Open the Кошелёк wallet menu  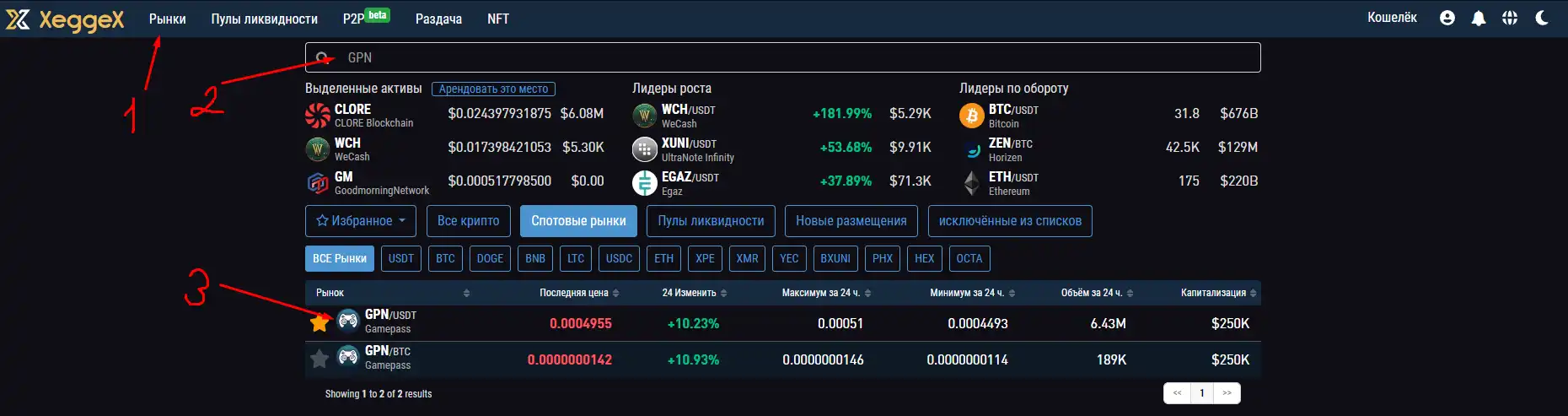[x=1392, y=18]
